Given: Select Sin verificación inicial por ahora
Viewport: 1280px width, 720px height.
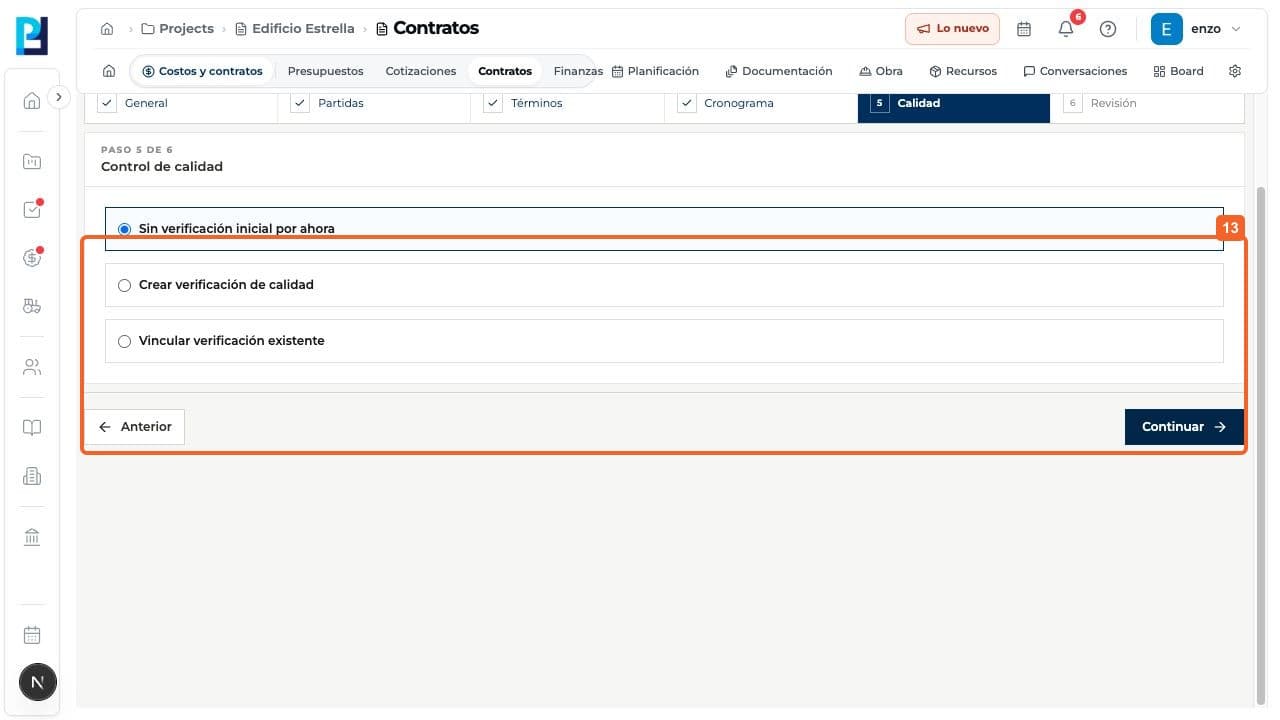Looking at the screenshot, I should [664, 229].
